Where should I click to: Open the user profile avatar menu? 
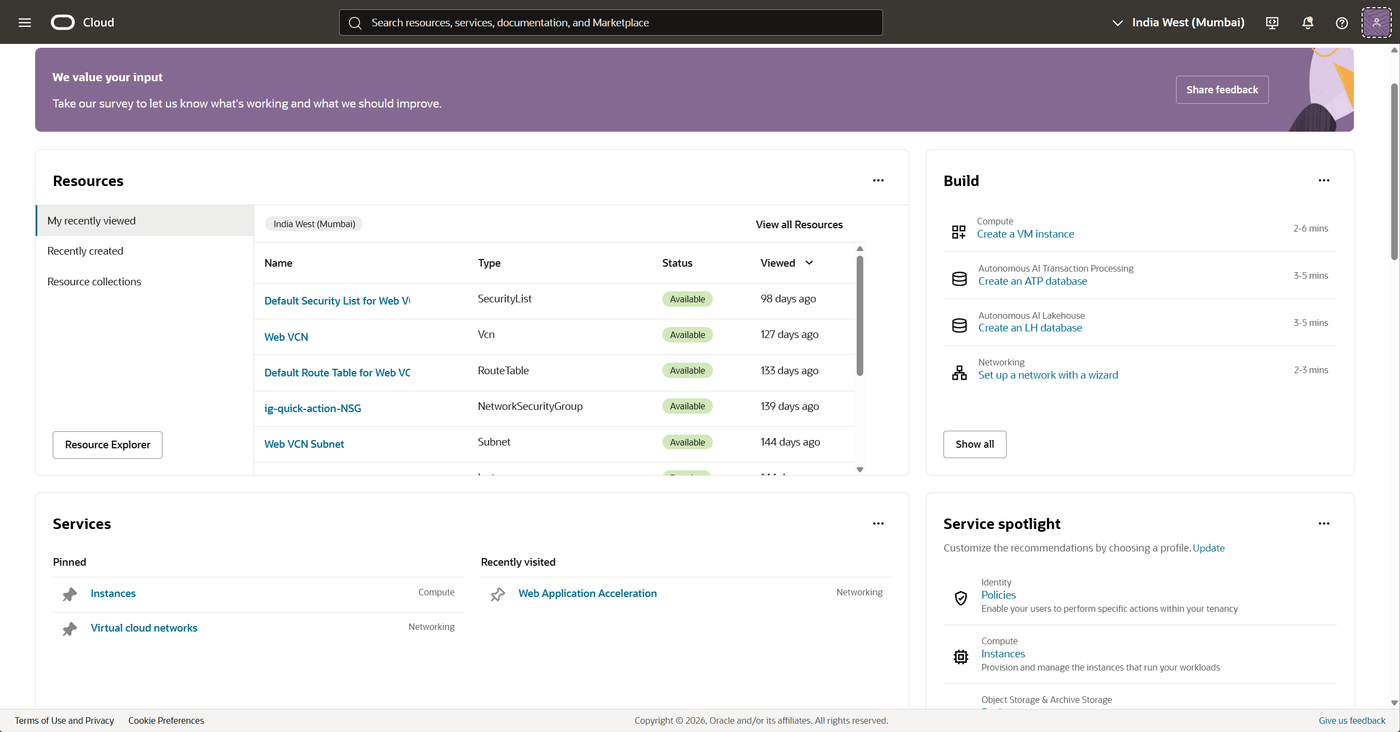click(1377, 22)
